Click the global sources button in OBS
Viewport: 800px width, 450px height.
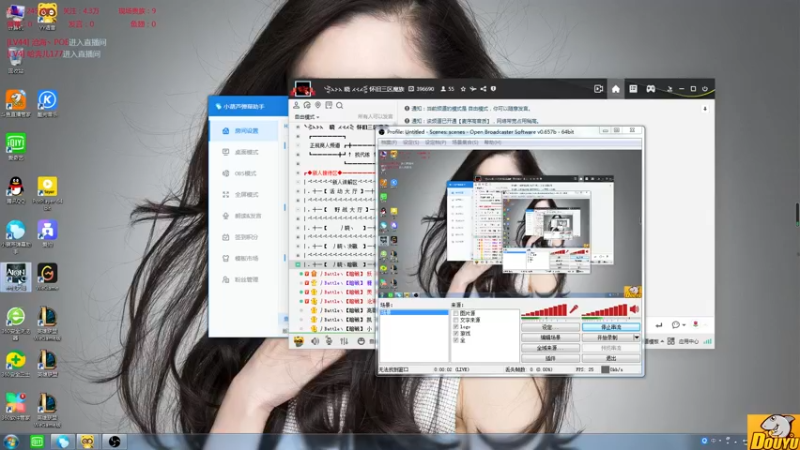pos(550,348)
